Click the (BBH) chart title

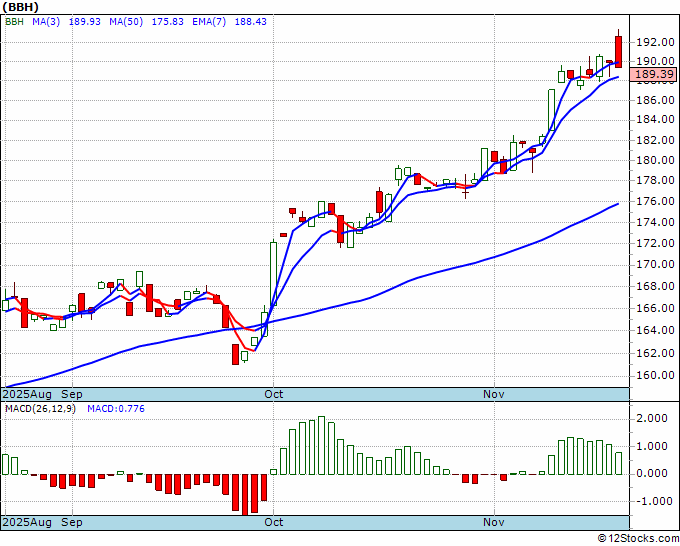(20, 7)
